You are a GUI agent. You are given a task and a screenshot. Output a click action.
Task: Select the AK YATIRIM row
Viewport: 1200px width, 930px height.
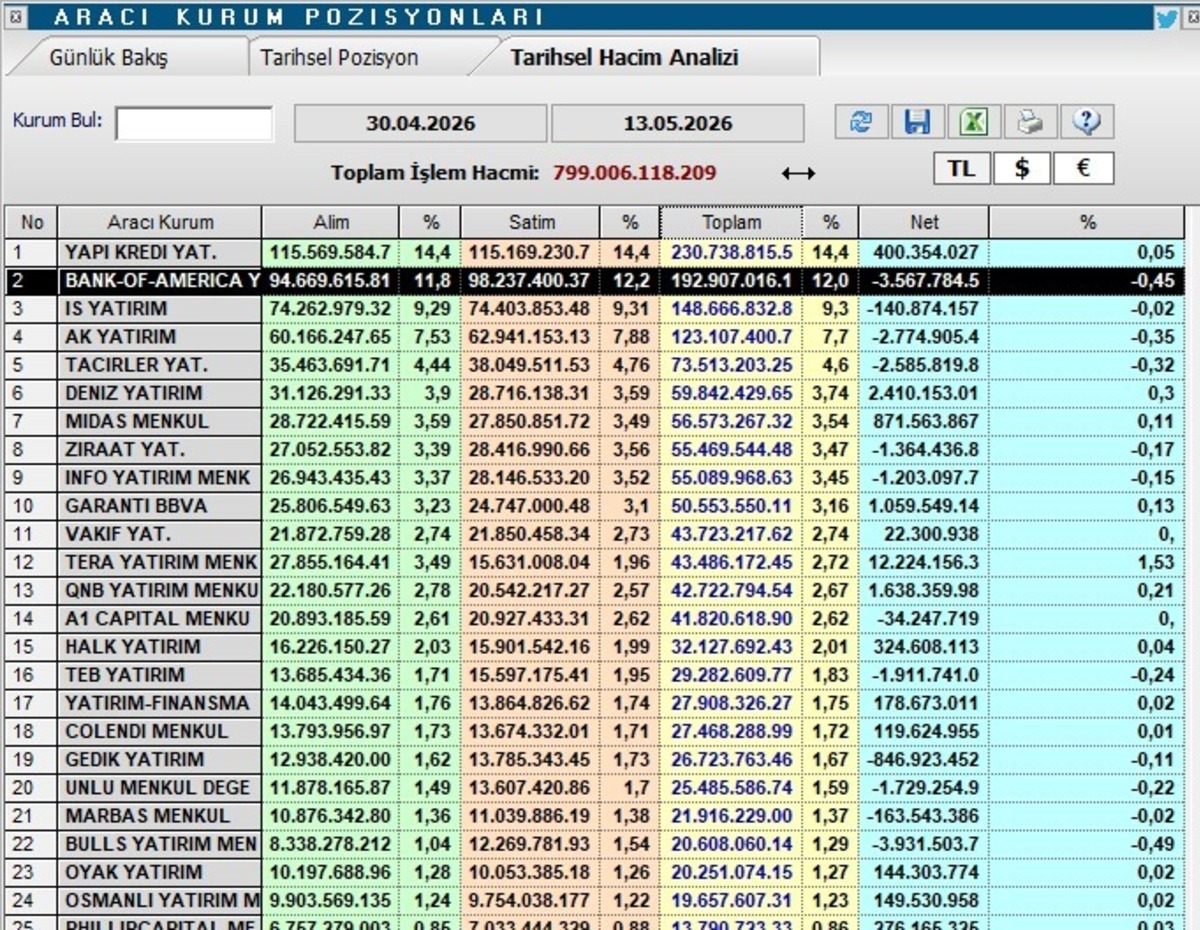(595, 337)
